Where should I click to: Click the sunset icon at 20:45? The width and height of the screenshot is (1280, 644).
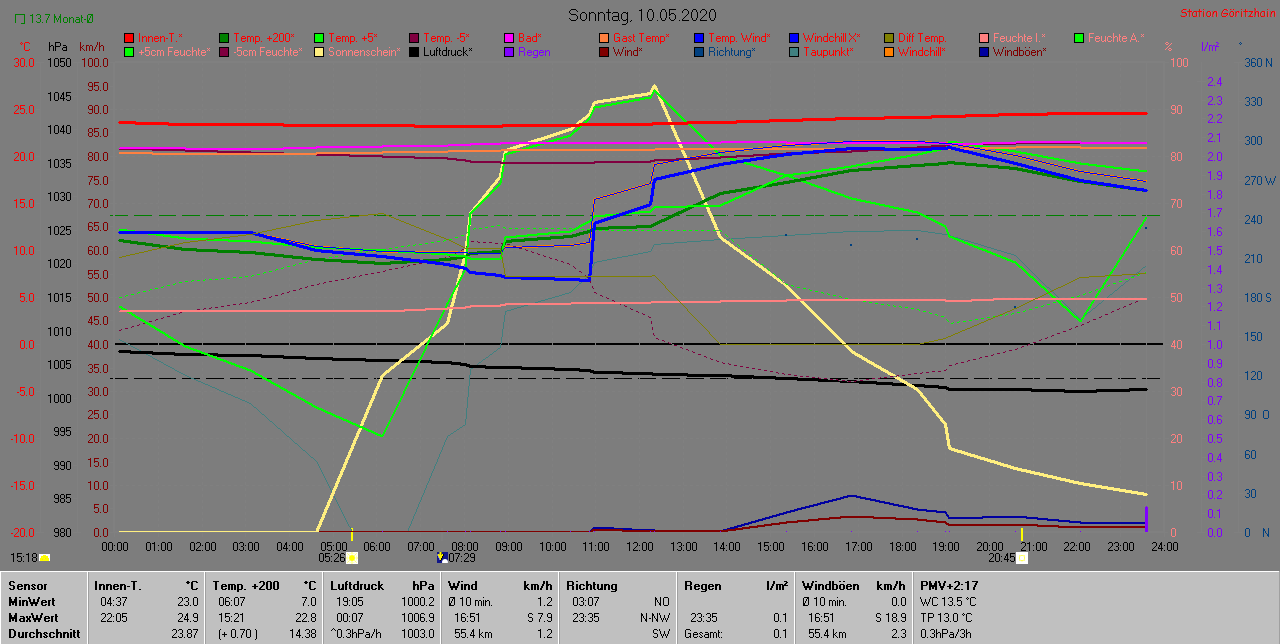[x=1022, y=558]
